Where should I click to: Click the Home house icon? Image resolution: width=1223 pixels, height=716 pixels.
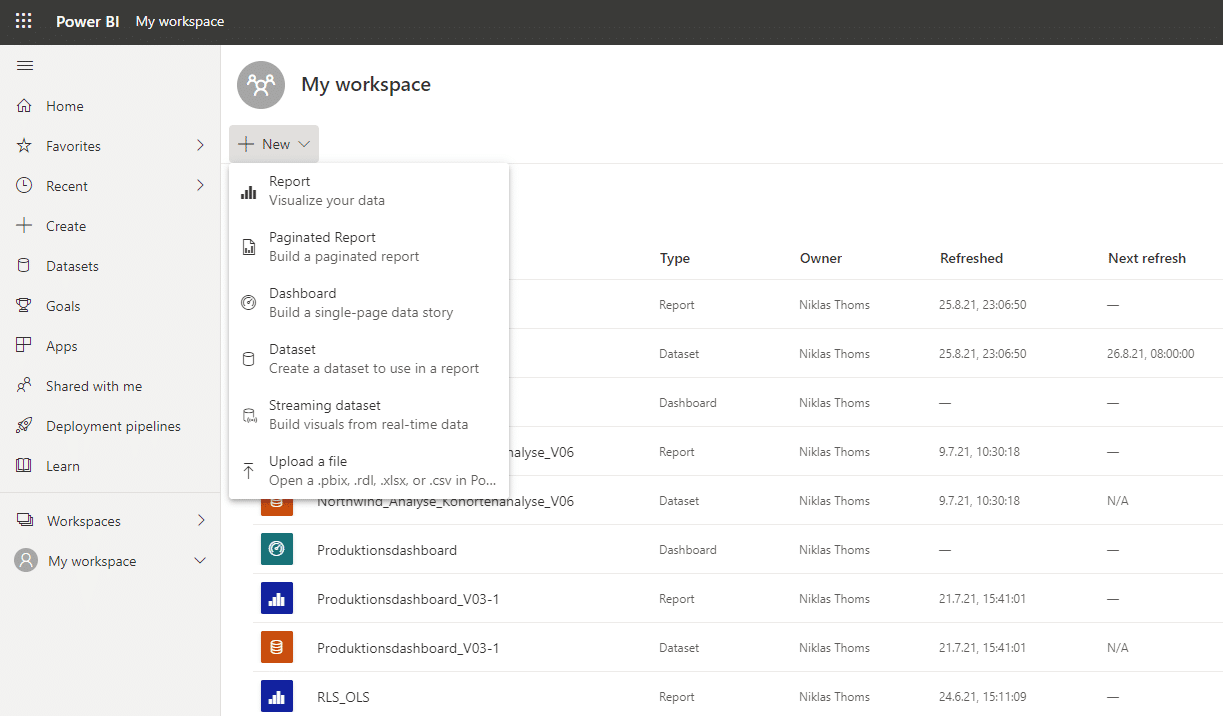[x=25, y=106]
